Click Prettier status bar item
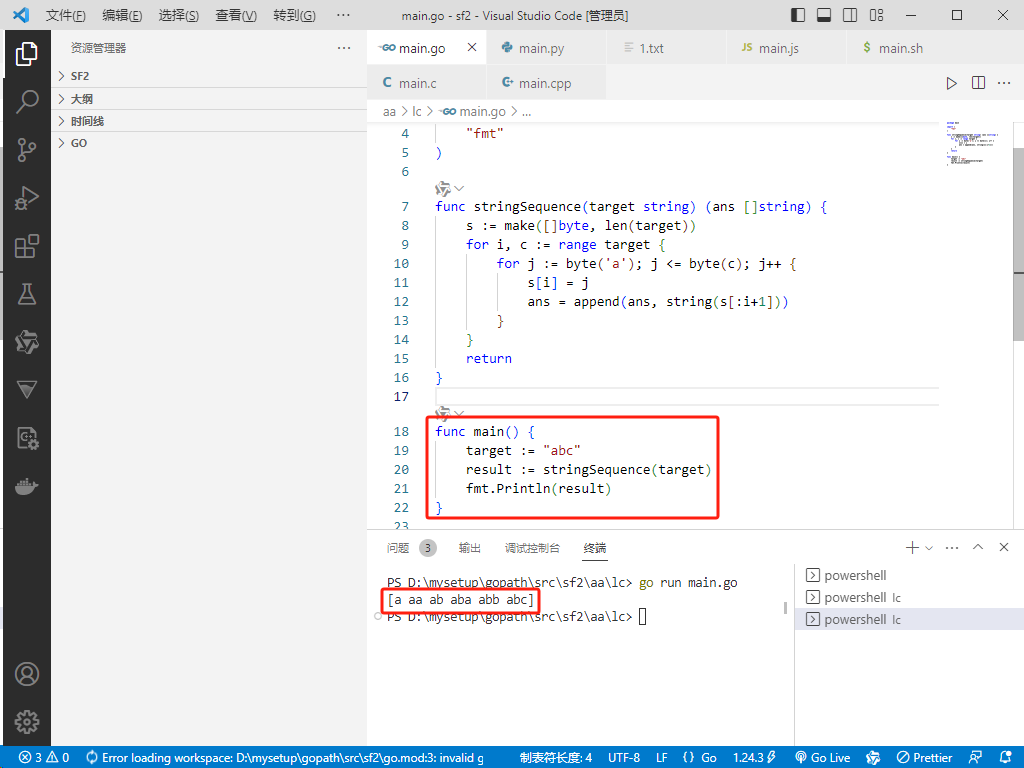The width and height of the screenshot is (1024, 768). [x=924, y=758]
